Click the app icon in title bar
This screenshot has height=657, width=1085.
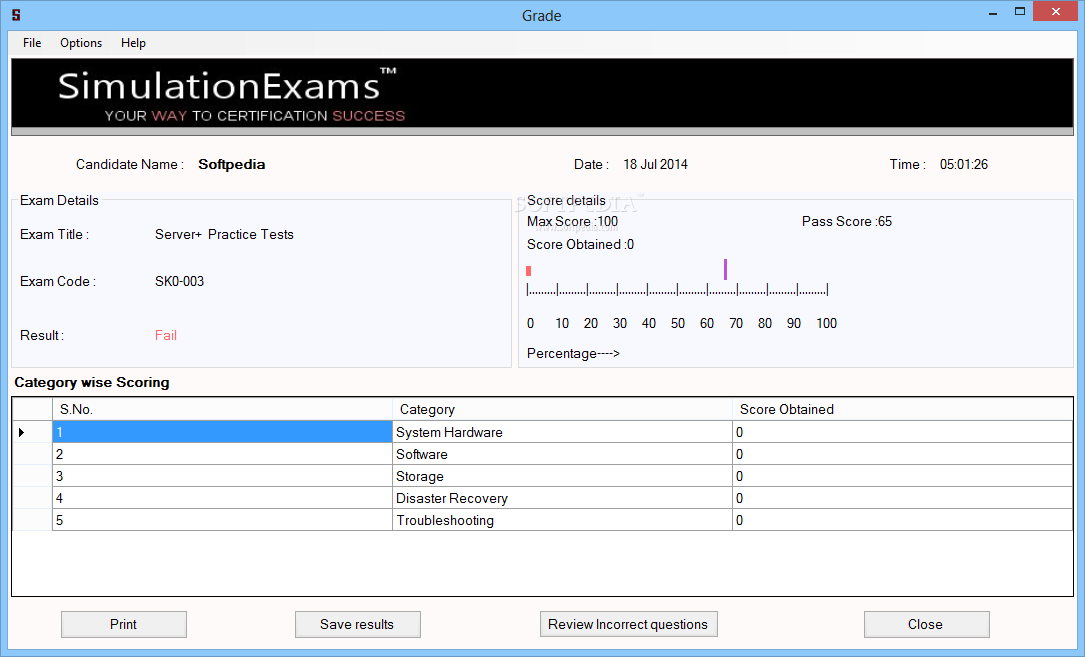(x=16, y=15)
